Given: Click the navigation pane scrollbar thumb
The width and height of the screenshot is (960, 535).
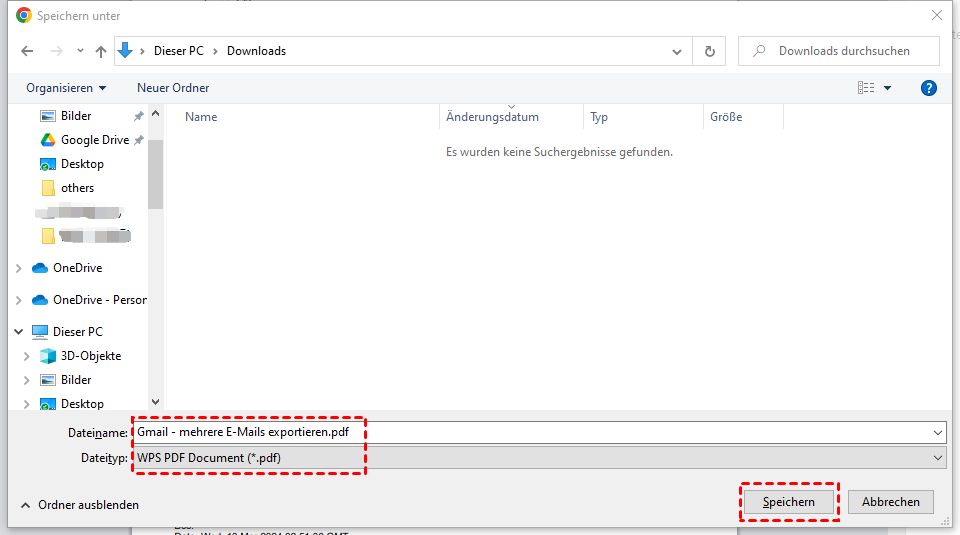Looking at the screenshot, I should click(156, 174).
